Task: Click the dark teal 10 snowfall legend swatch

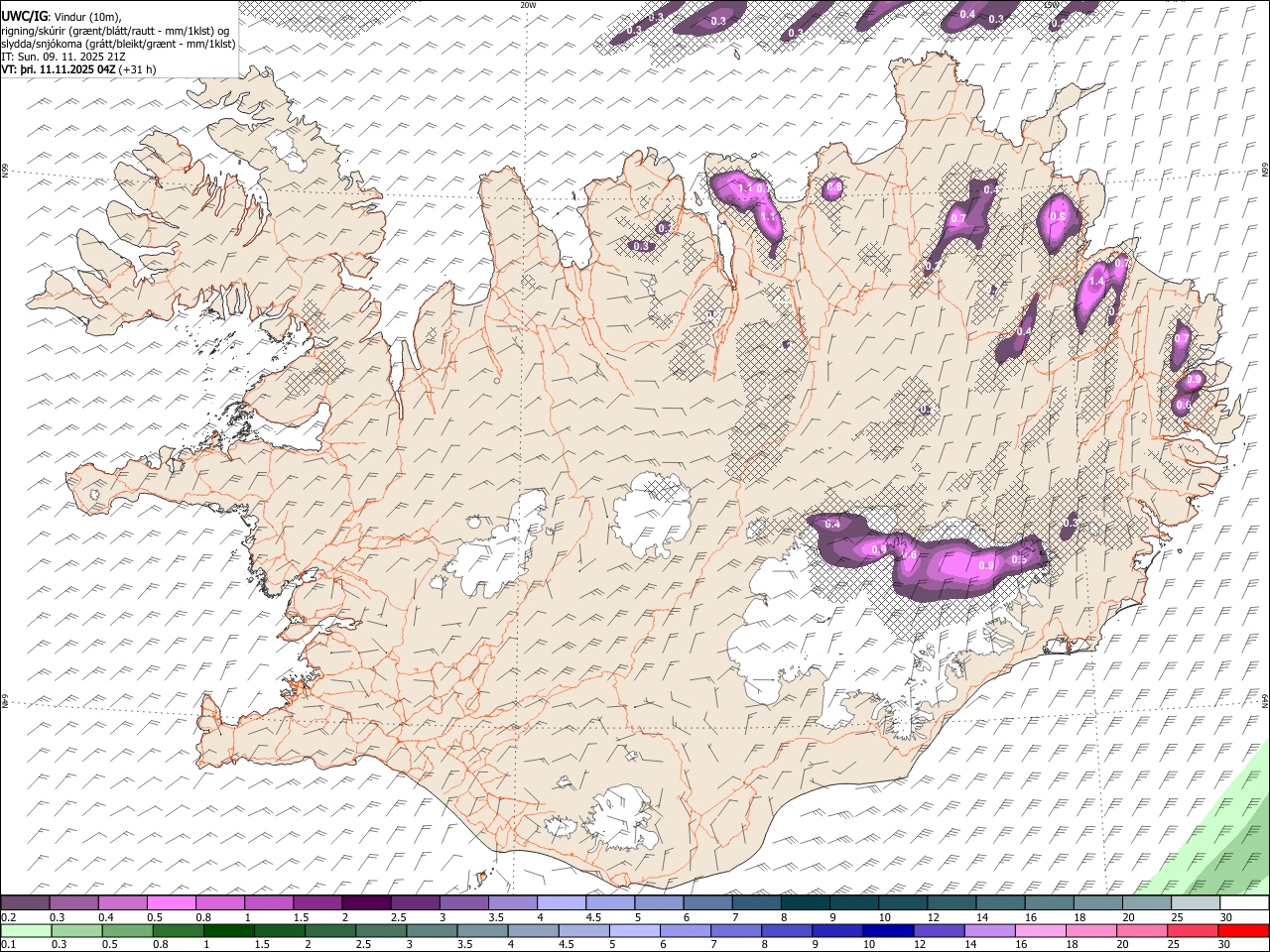Action: [x=903, y=903]
